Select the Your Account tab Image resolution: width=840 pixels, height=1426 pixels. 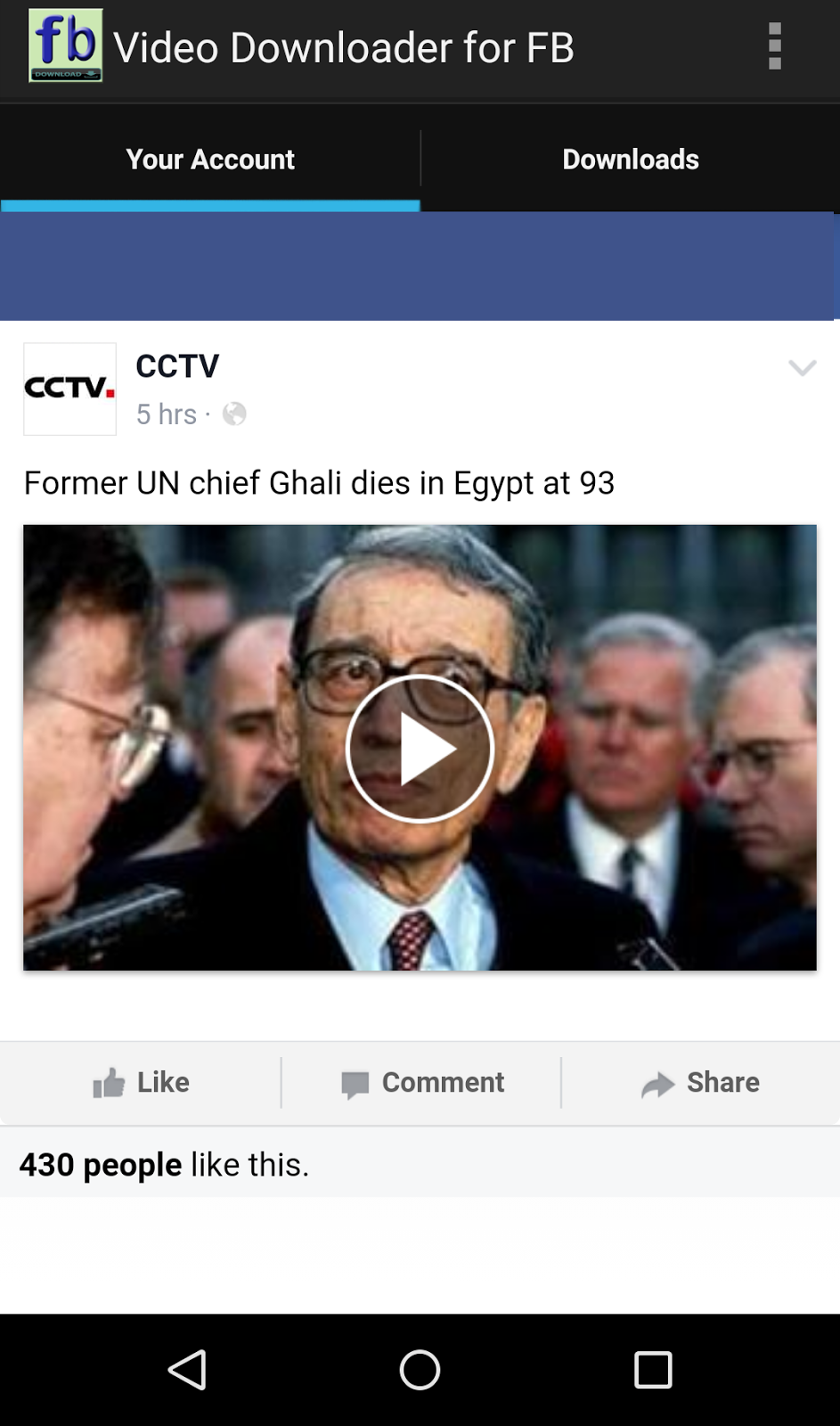[x=210, y=159]
